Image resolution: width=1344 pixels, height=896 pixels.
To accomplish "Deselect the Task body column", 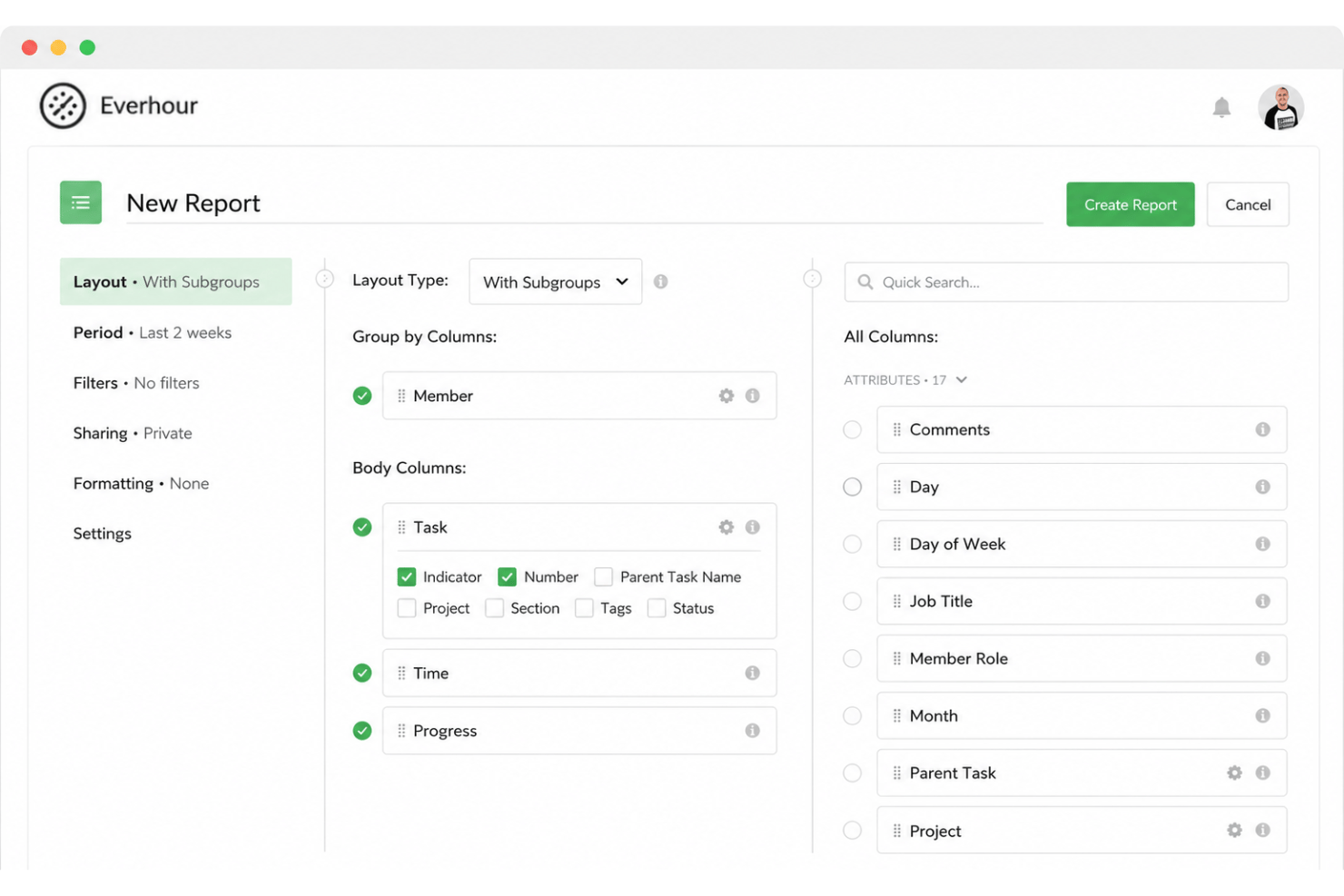I will coord(362,527).
